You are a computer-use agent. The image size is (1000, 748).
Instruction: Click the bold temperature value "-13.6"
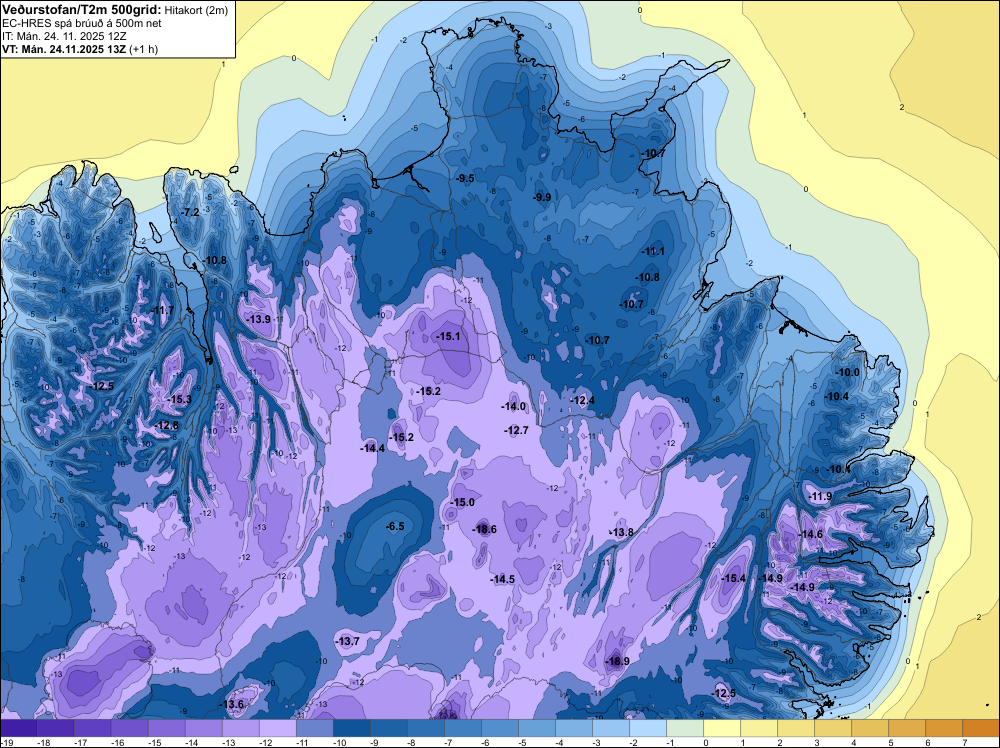(232, 704)
